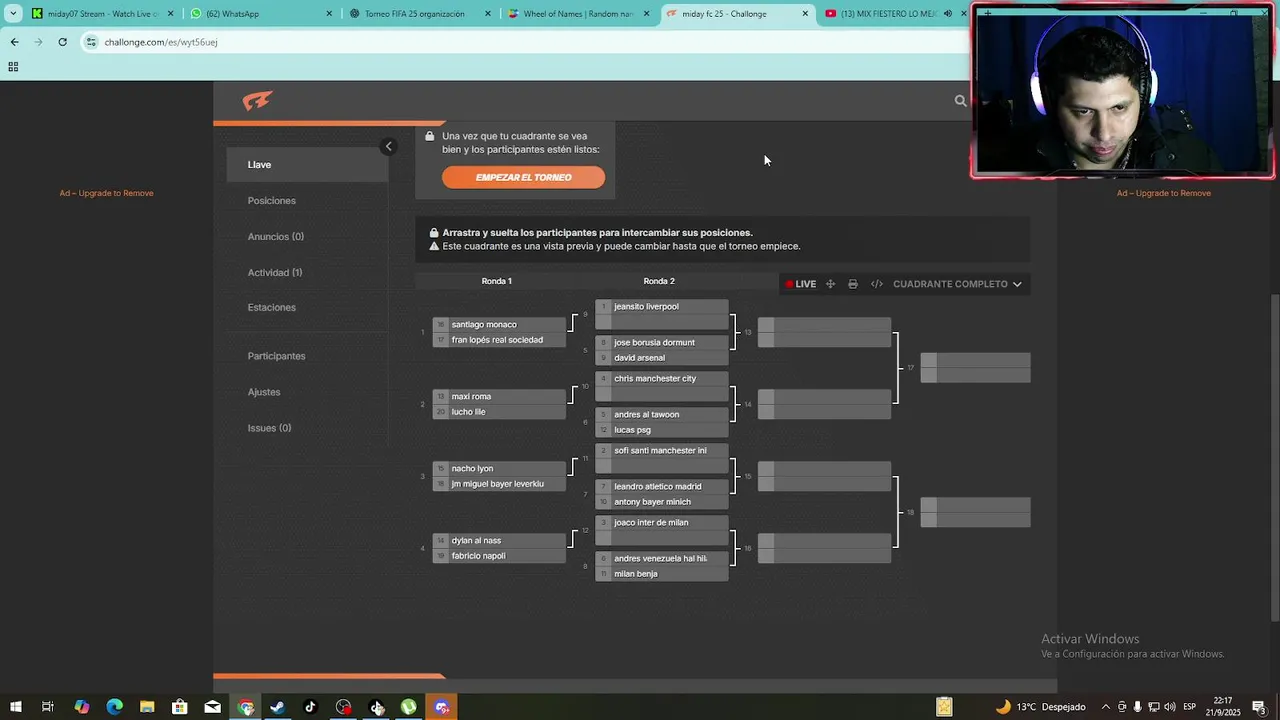The width and height of the screenshot is (1280, 720).
Task: Open Issues (0) in the sidebar
Action: 270,428
